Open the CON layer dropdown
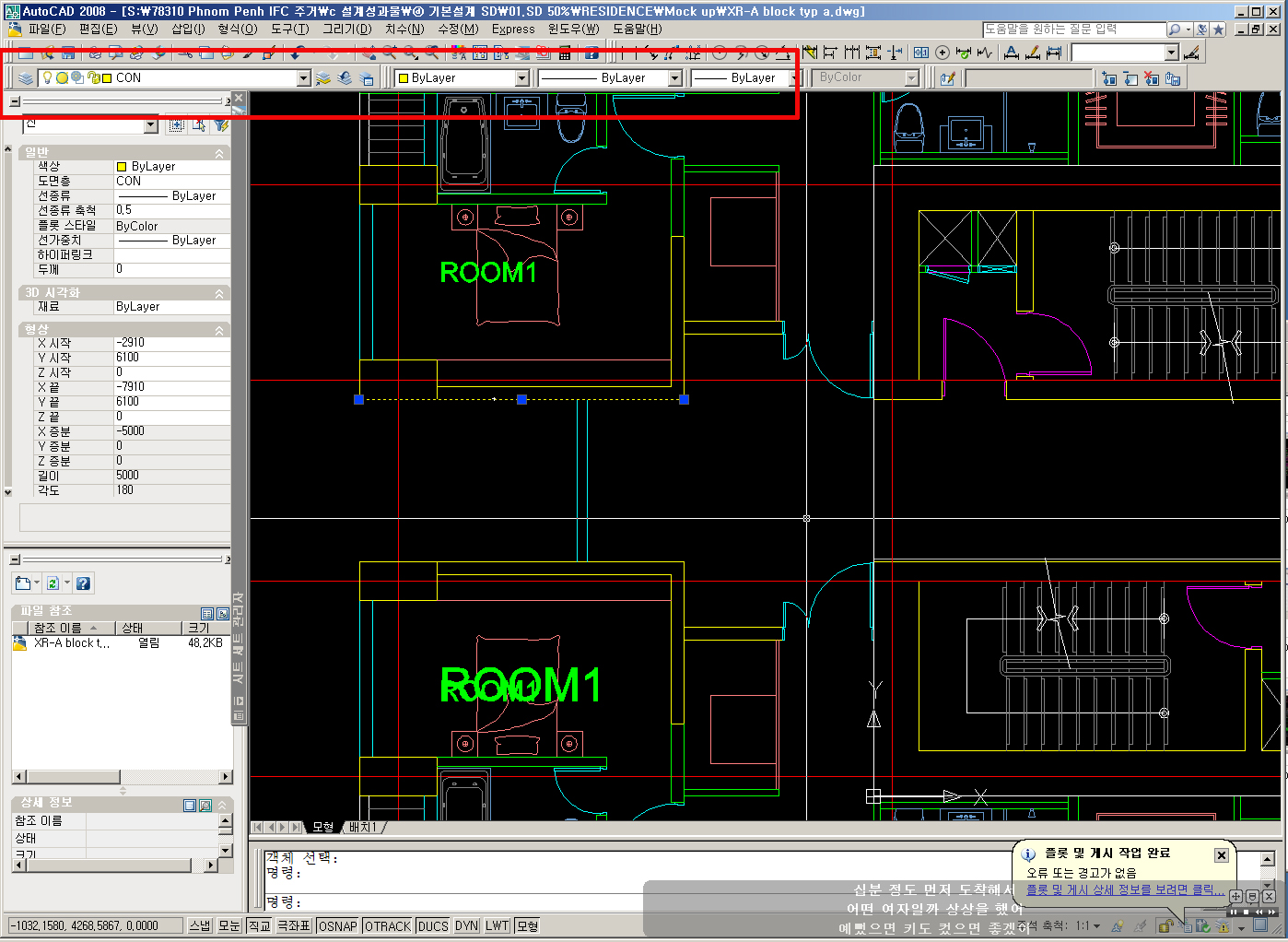The image size is (1288, 942). (x=303, y=78)
